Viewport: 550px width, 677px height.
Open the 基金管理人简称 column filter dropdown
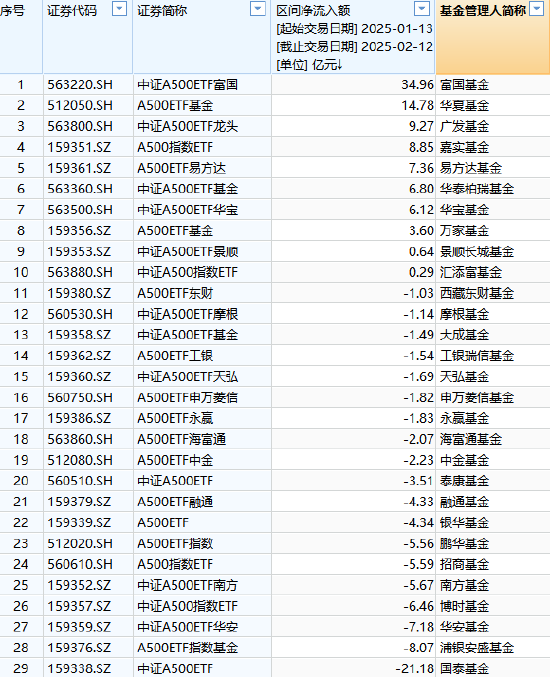tap(537, 9)
